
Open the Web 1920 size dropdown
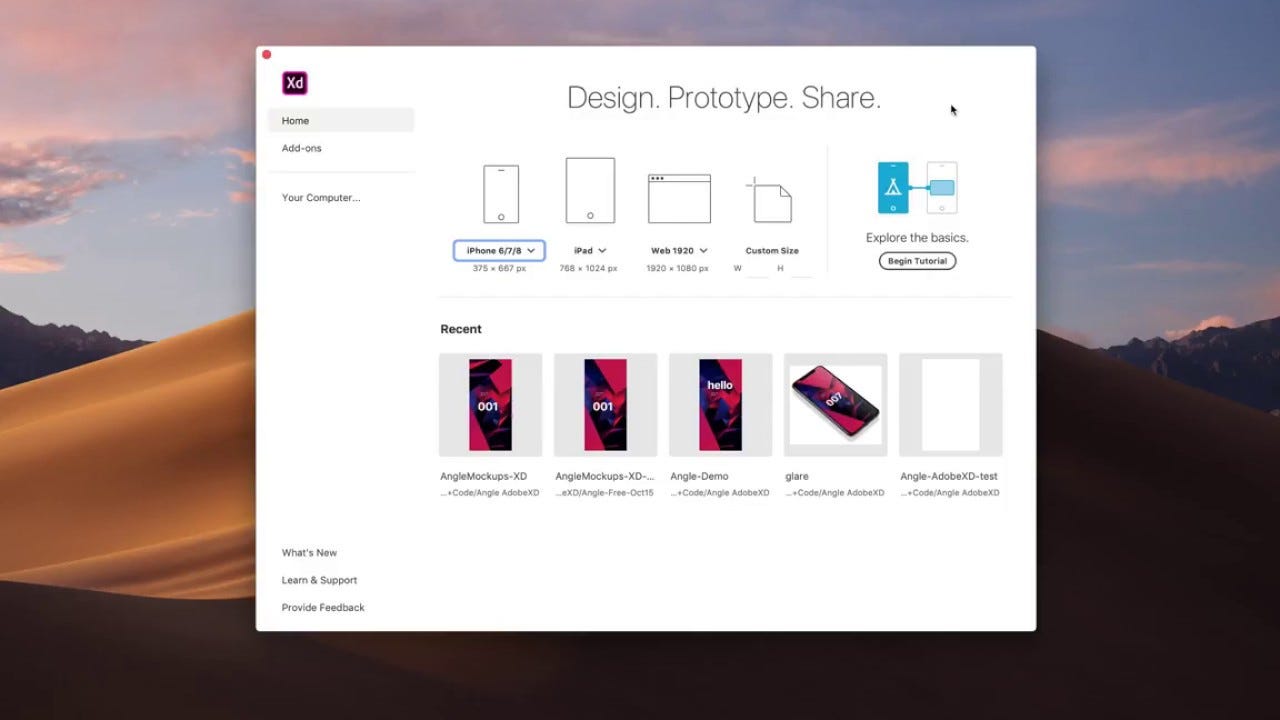tap(679, 250)
